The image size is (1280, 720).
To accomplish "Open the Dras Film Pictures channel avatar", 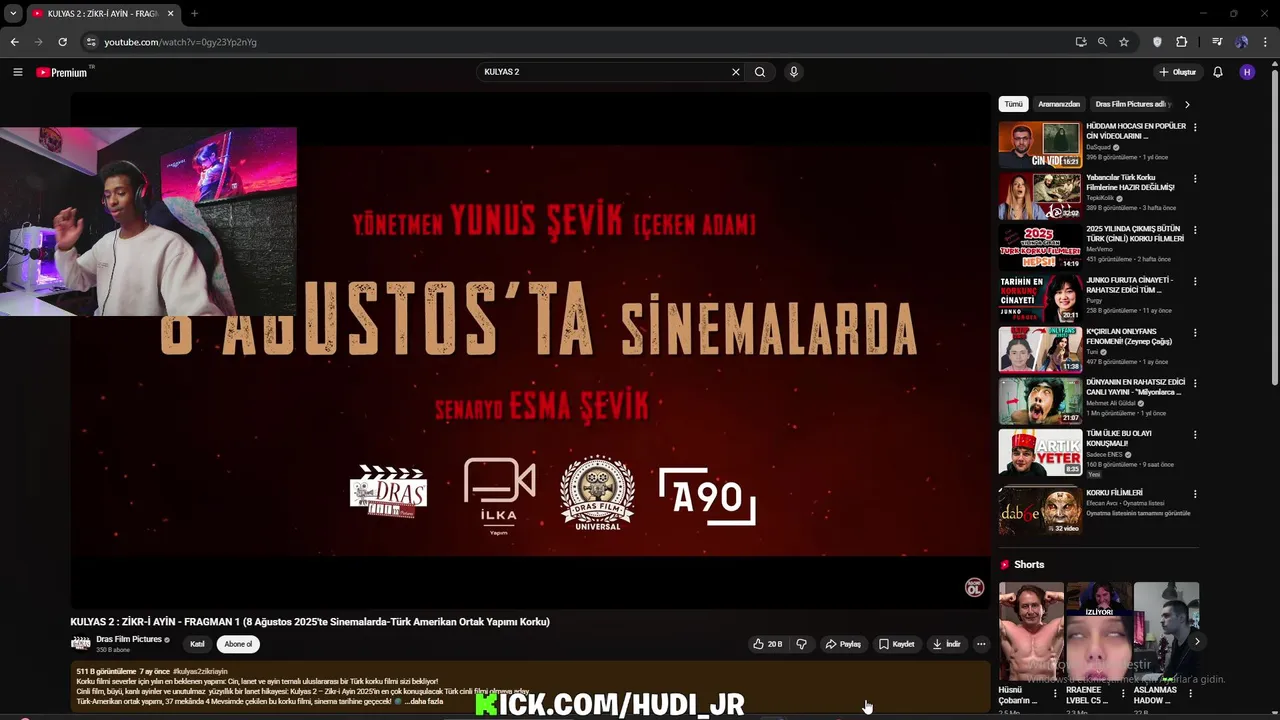I will 80,644.
